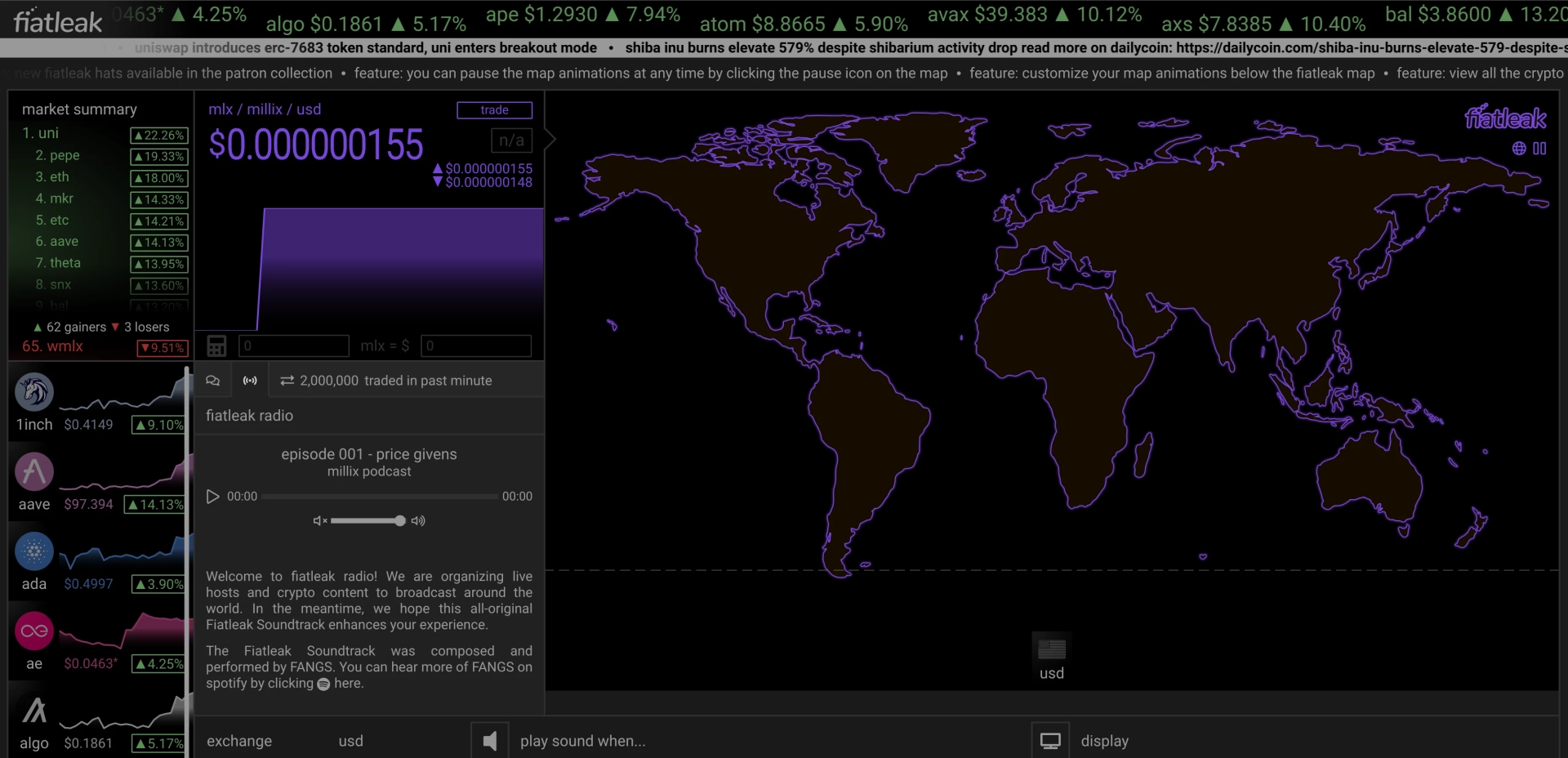Click the aave $97.394 price

(89, 504)
